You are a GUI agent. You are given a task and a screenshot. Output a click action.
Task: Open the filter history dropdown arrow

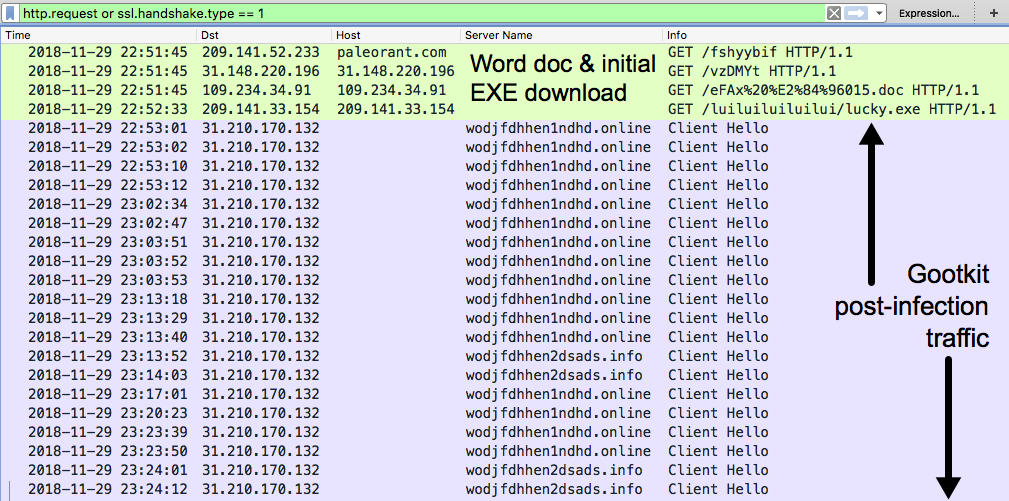click(x=879, y=14)
